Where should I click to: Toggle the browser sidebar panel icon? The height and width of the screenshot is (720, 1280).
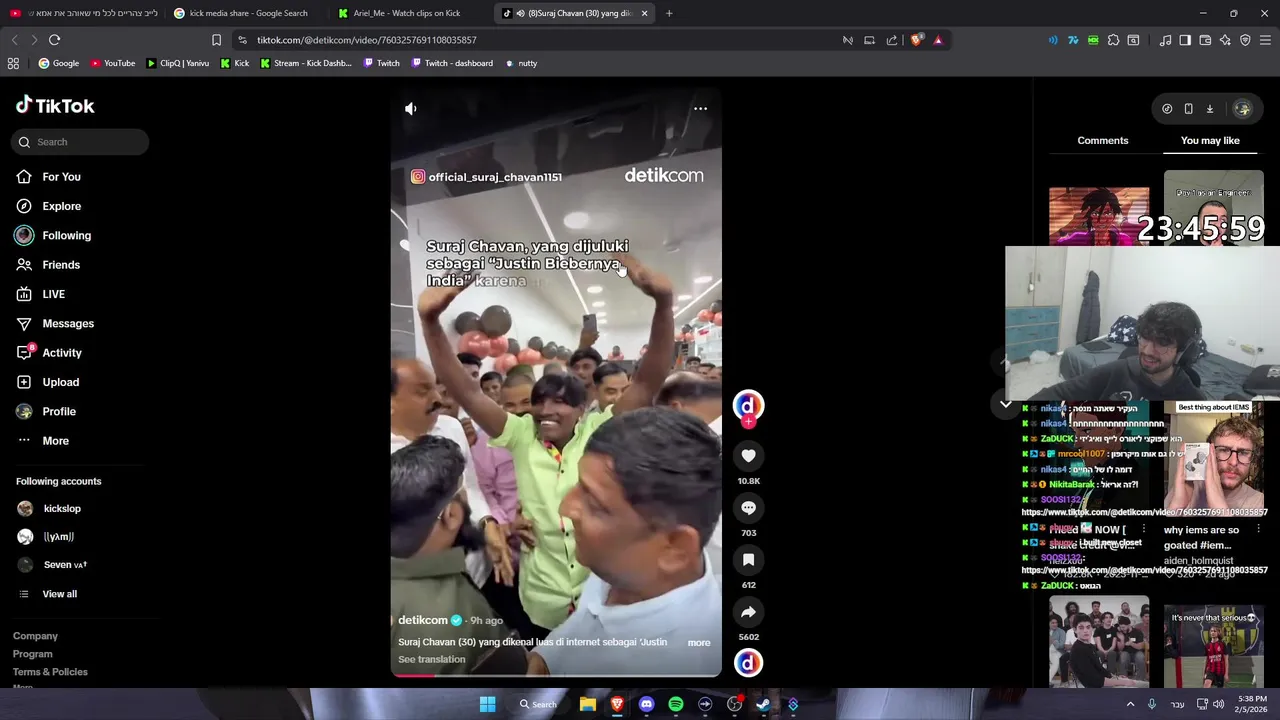1185,40
